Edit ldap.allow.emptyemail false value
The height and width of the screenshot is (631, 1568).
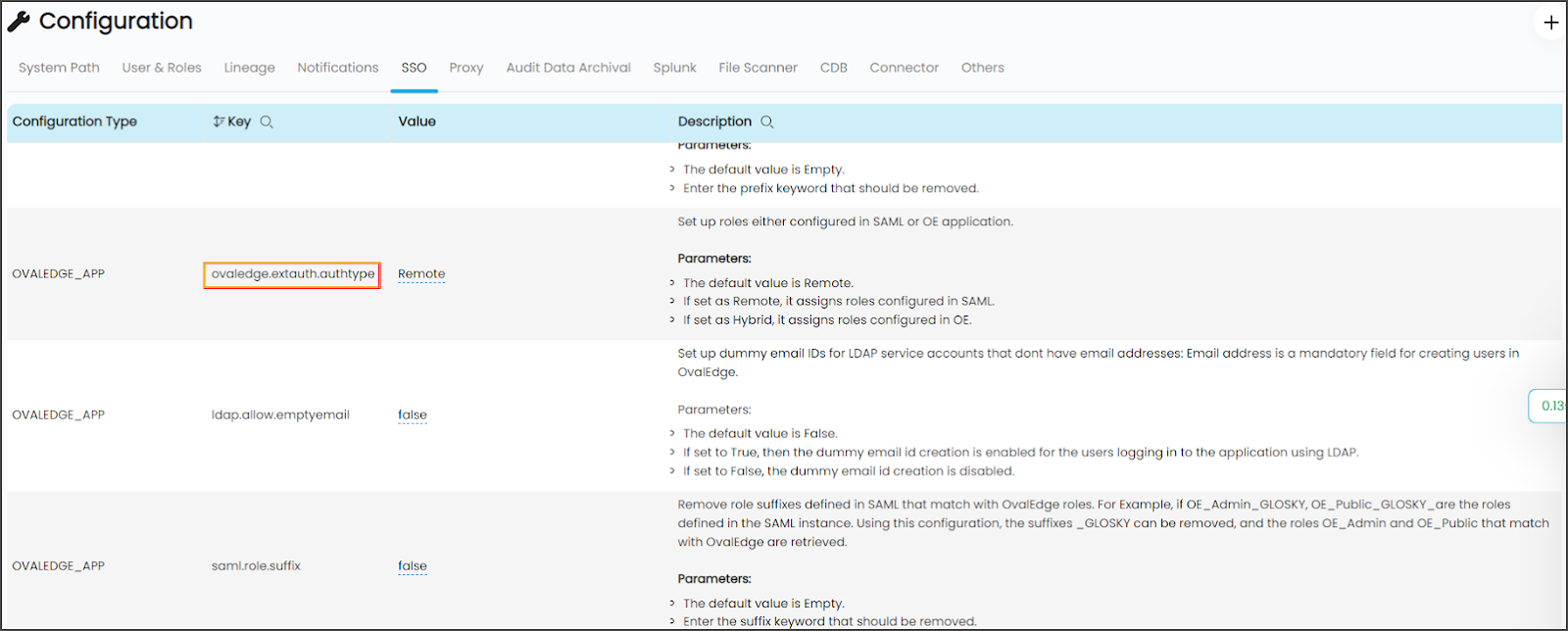tap(413, 415)
